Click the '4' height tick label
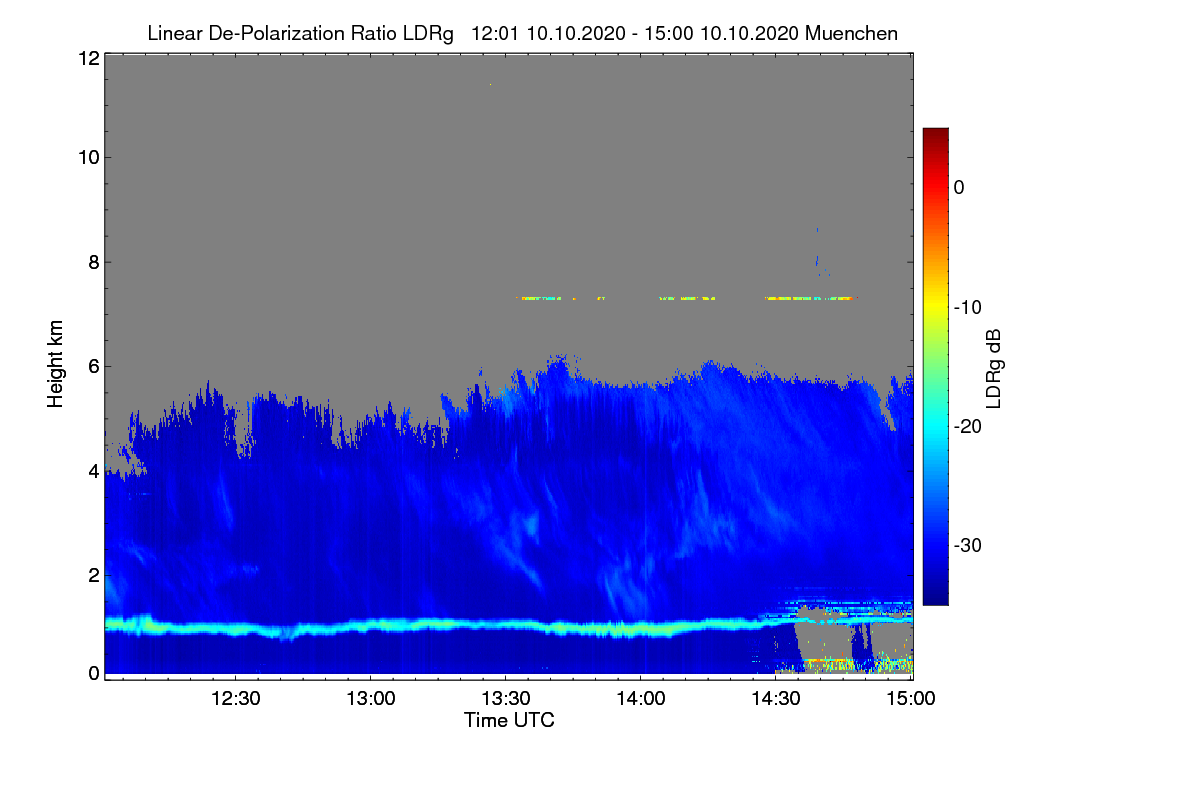This screenshot has width=1200, height=800. pos(93,470)
